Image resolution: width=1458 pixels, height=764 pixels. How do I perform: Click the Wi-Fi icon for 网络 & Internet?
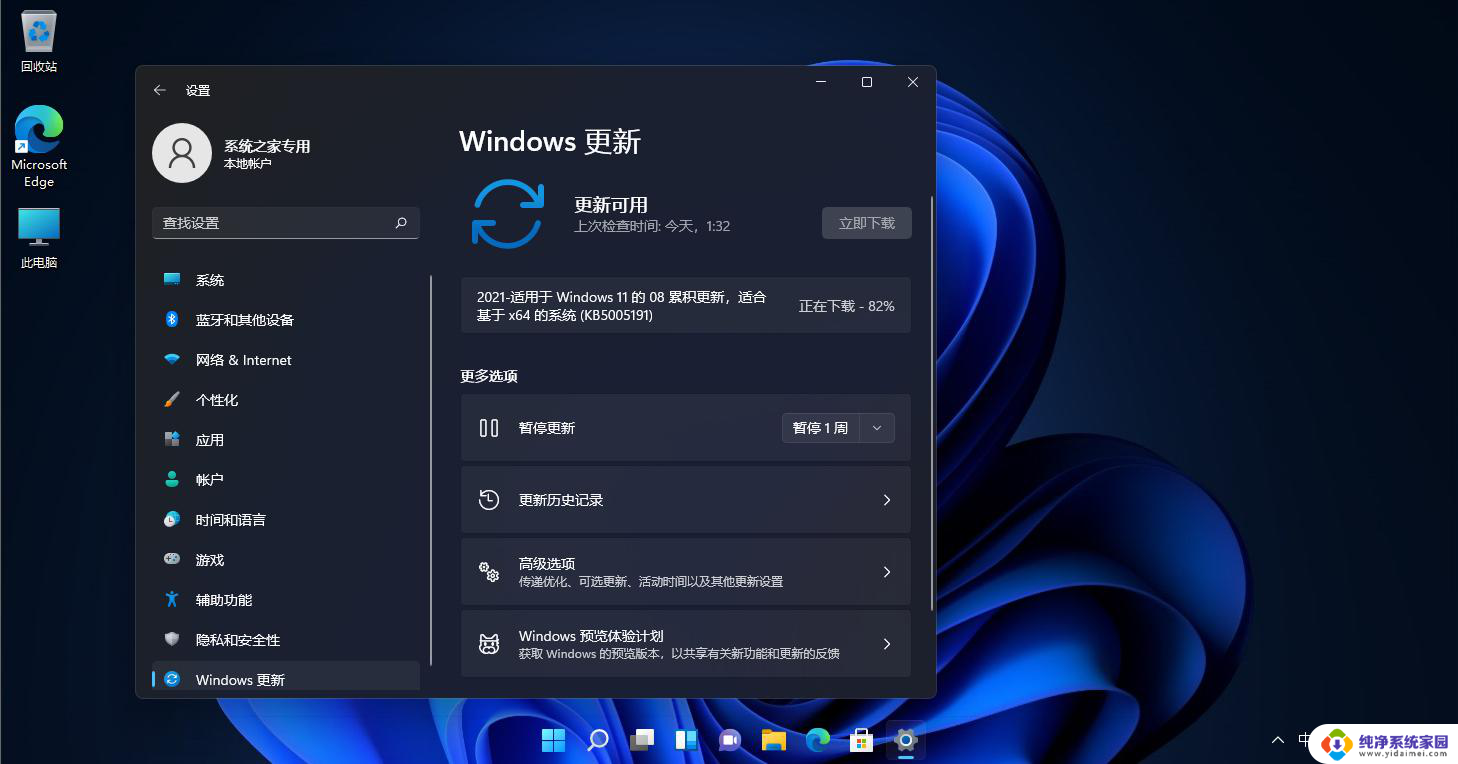172,360
